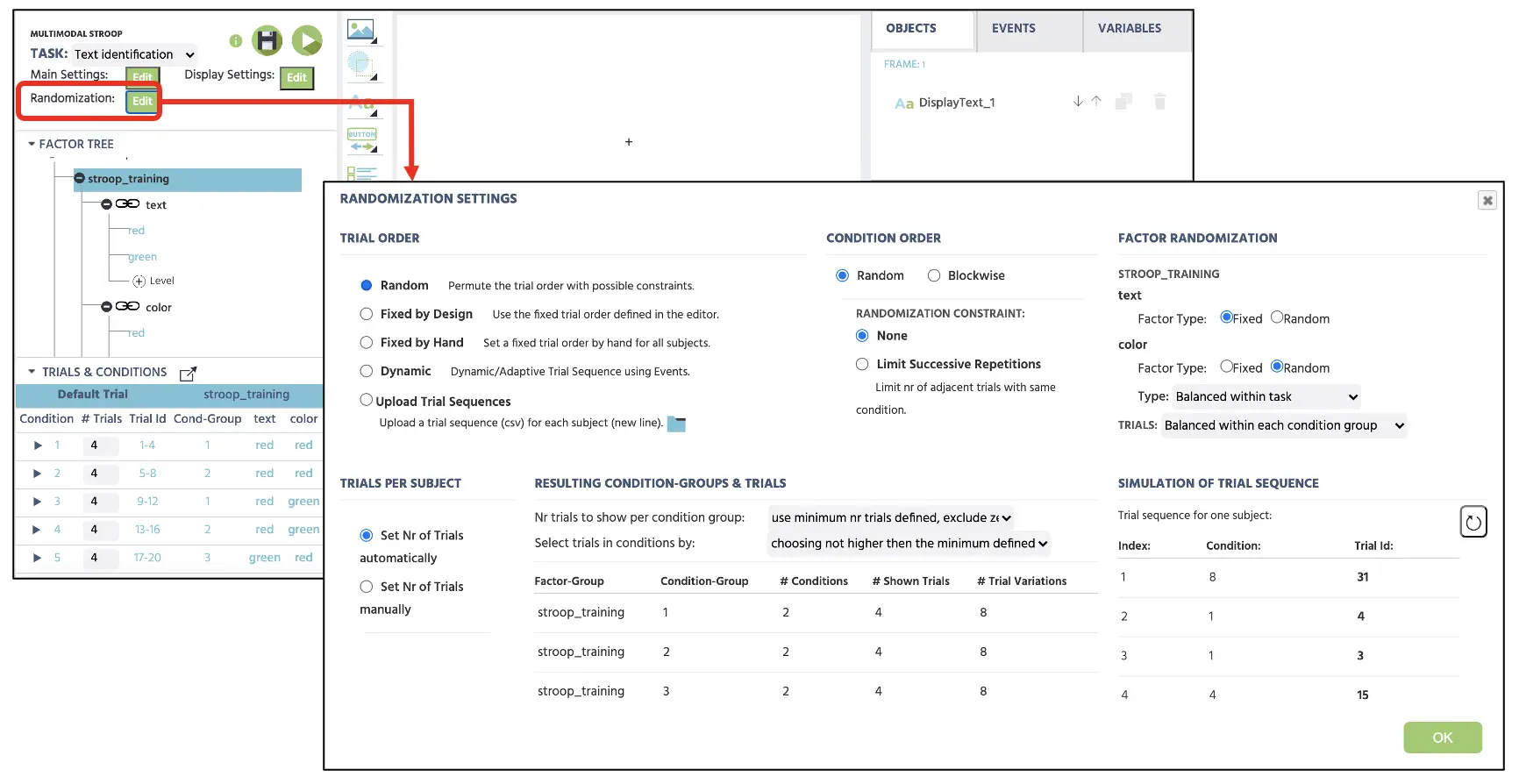Screen dimensions: 1519x784
Task: Open TRIALS Balanced within each condition group dropdown
Action: 1284,425
